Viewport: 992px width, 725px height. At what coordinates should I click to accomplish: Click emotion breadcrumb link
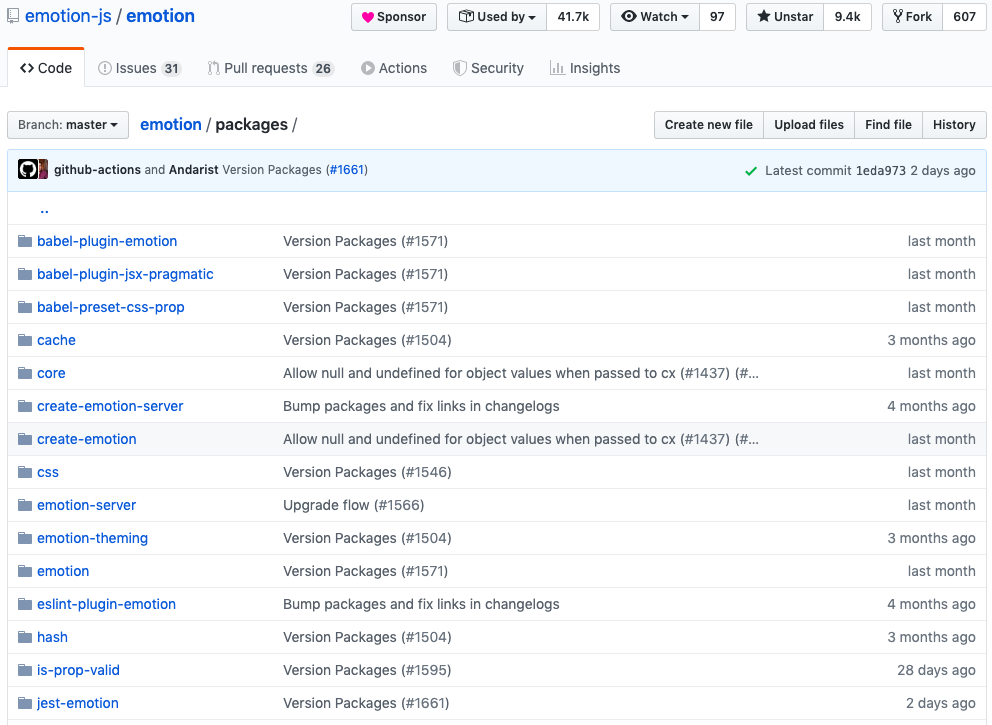[171, 125]
